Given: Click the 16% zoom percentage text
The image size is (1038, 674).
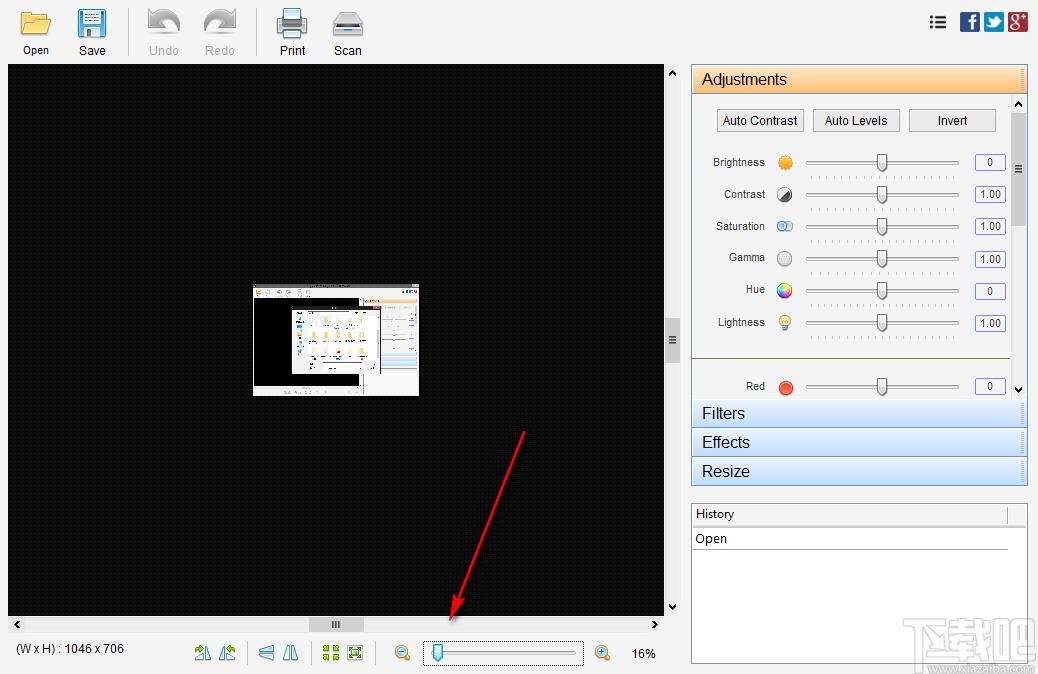Looking at the screenshot, I should 643,653.
